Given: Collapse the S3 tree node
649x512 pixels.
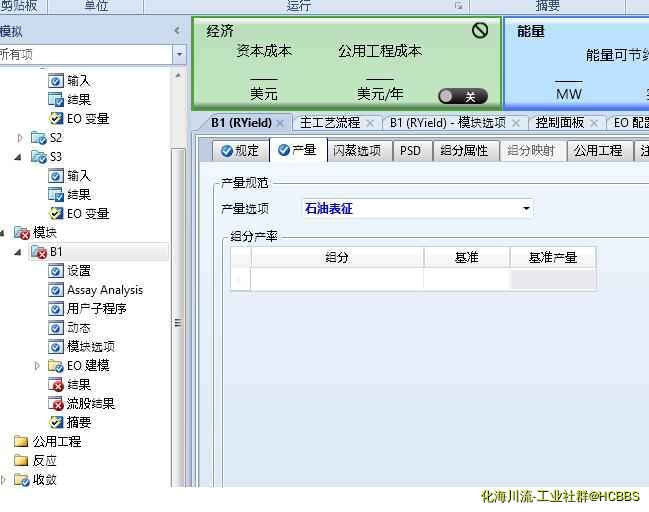Looking at the screenshot, I should pos(19,157).
